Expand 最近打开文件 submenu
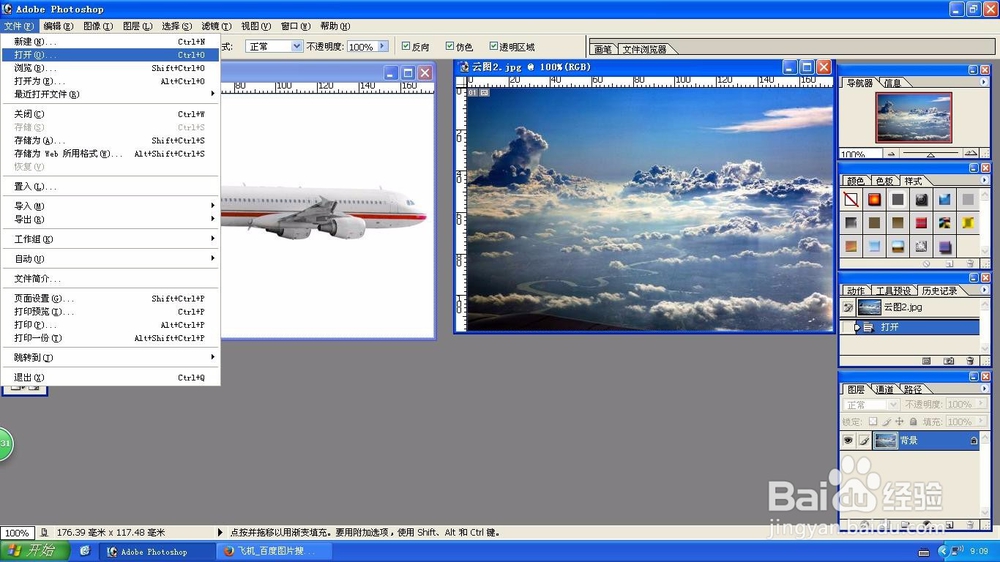This screenshot has height=562, width=1000. point(110,94)
